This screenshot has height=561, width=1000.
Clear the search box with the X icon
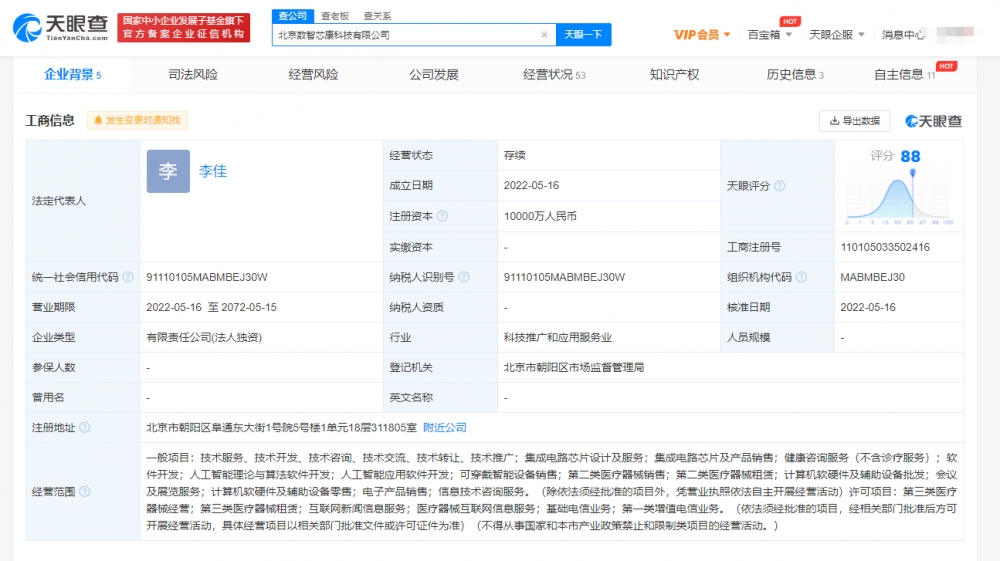tap(544, 35)
